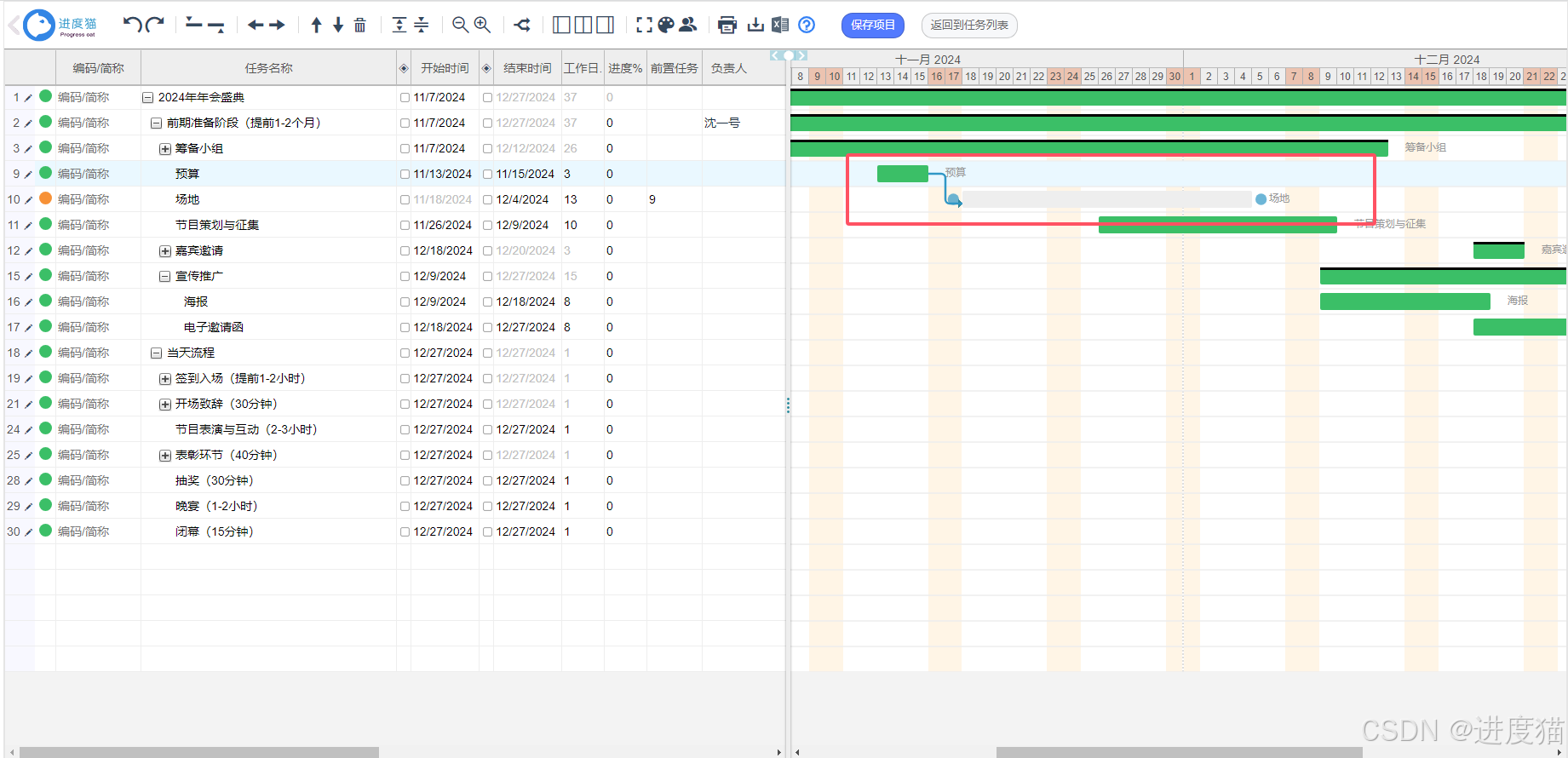Viewport: 1568px width, 758px height.
Task: Click the 前置任务 column header
Action: [675, 68]
